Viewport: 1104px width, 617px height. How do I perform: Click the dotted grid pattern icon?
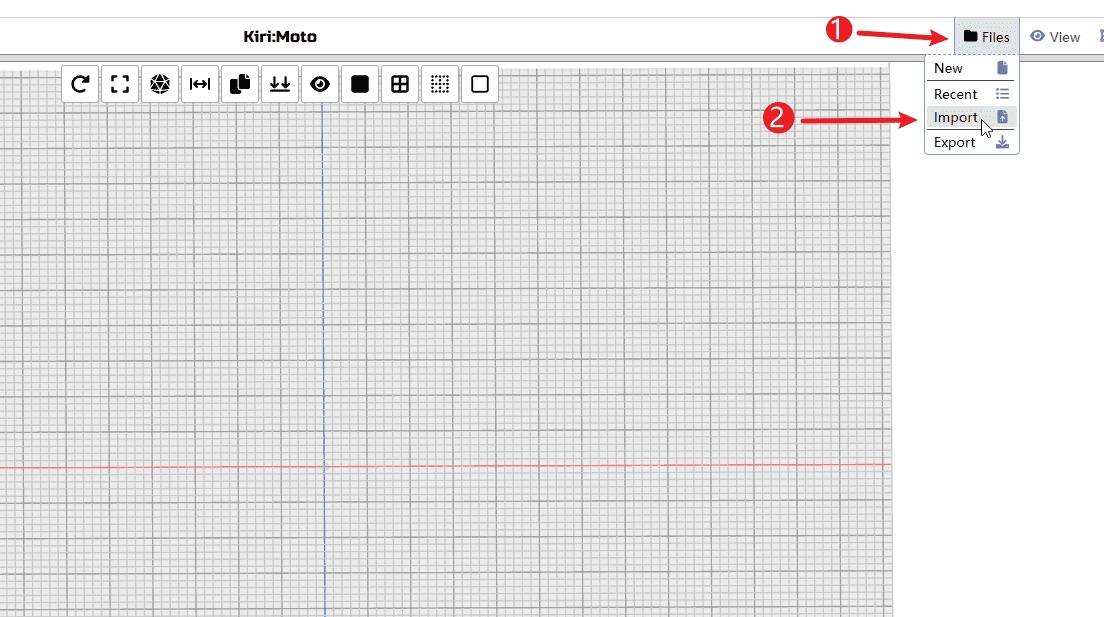(x=440, y=84)
